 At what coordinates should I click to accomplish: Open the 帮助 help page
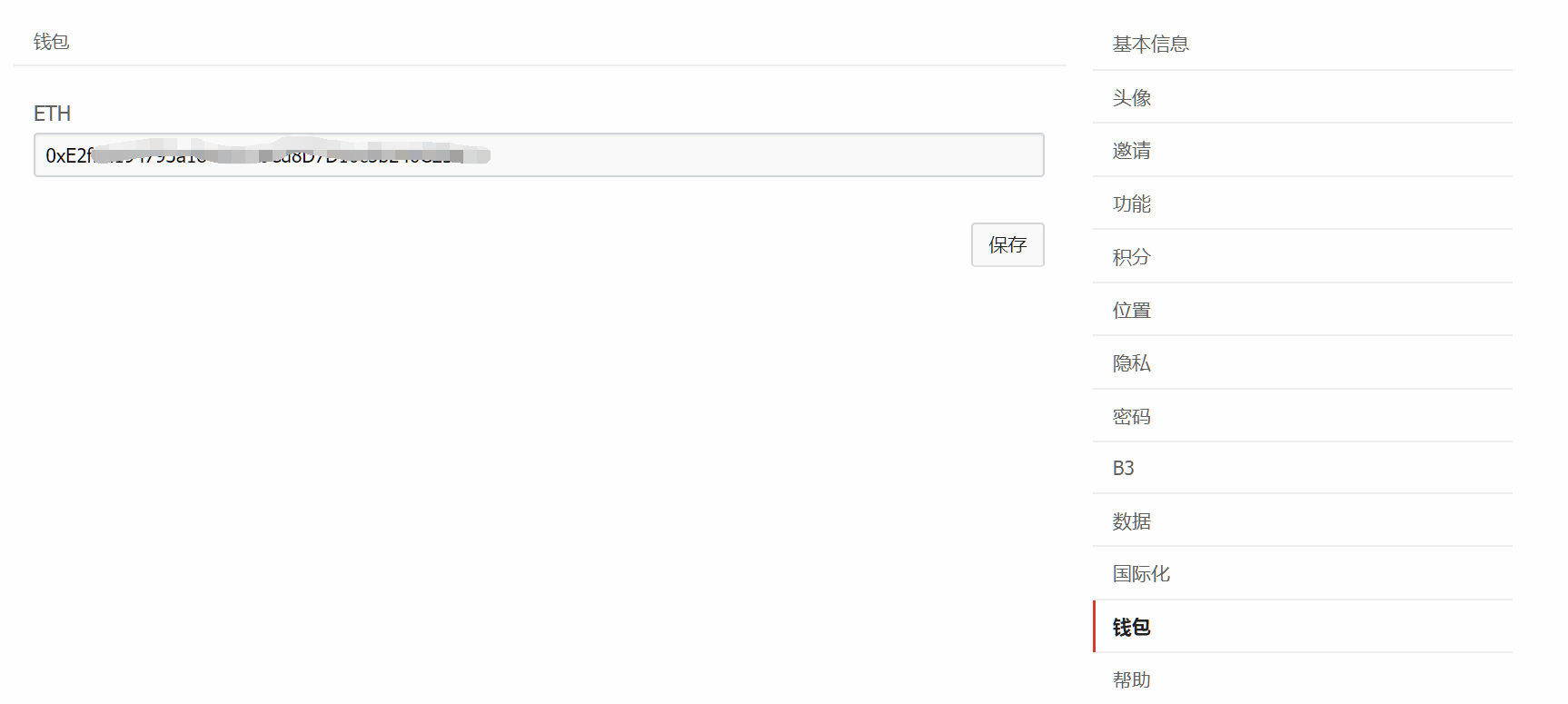tap(1132, 679)
